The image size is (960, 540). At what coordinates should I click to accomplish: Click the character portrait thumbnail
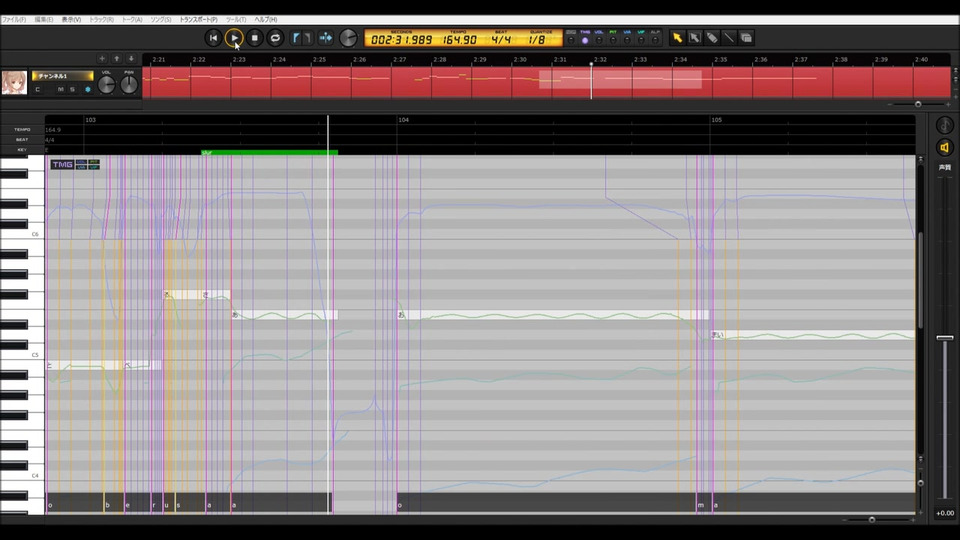(x=14, y=82)
